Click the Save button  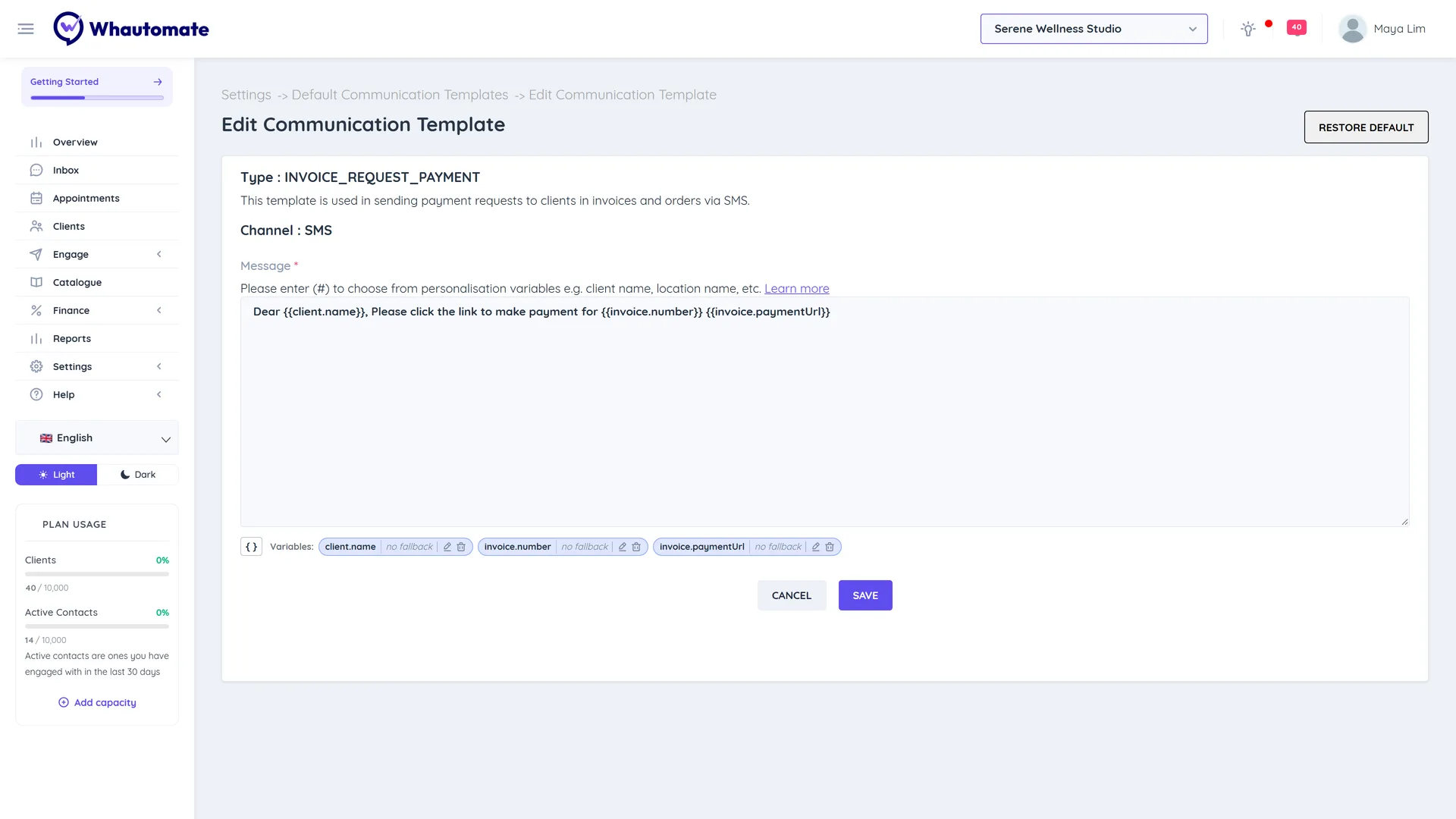pyautogui.click(x=865, y=595)
